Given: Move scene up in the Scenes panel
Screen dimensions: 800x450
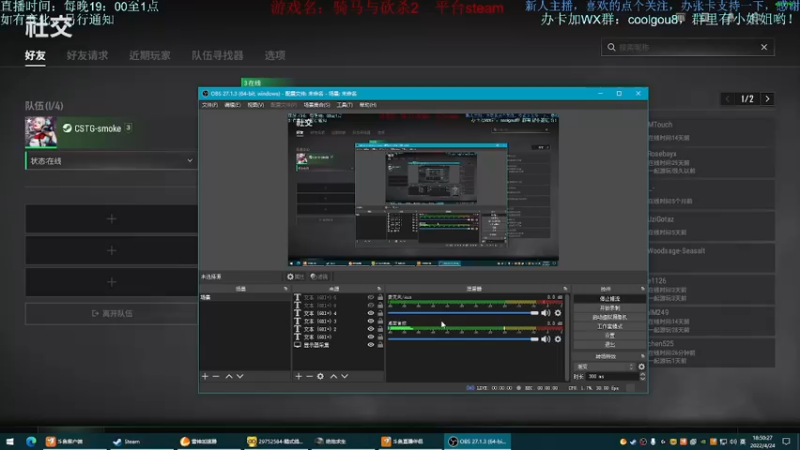Looking at the screenshot, I should pos(229,377).
